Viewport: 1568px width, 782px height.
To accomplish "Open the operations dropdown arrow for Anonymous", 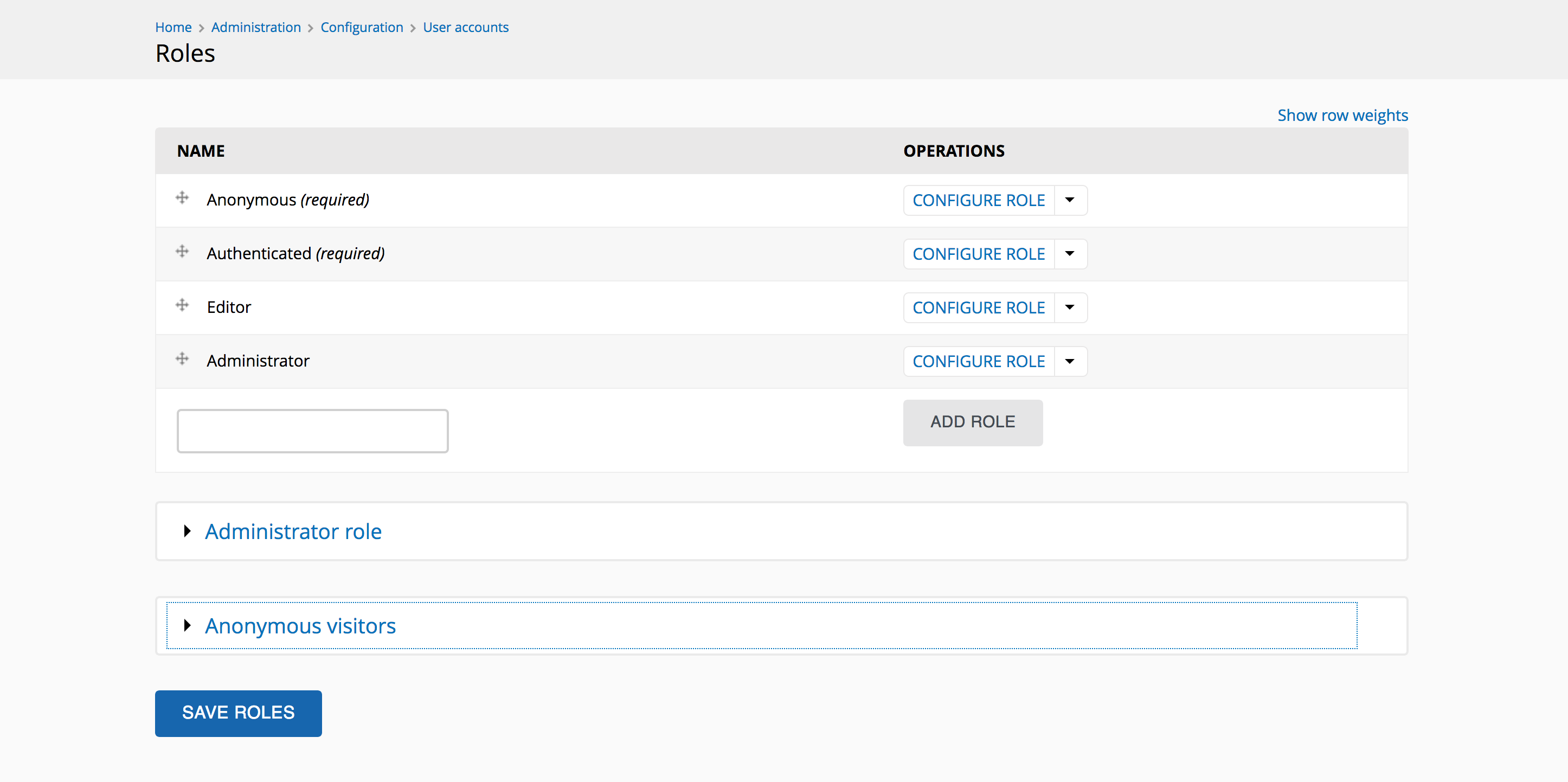I will tap(1070, 200).
